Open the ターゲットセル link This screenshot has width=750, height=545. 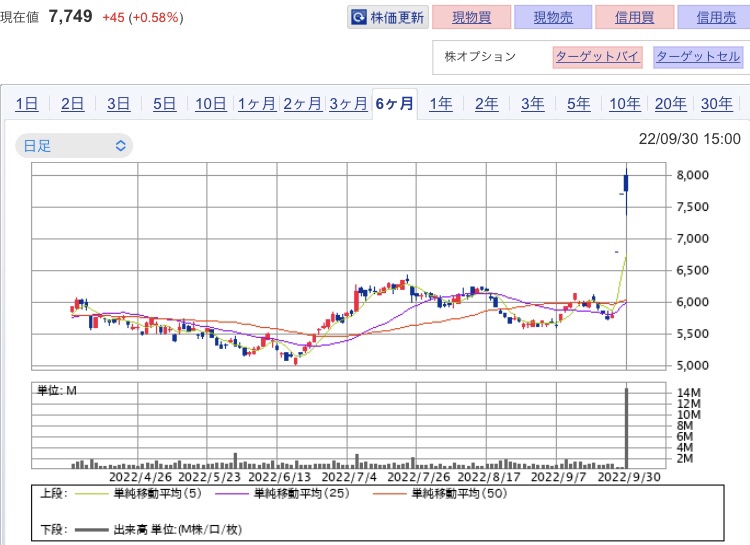[x=698, y=57]
